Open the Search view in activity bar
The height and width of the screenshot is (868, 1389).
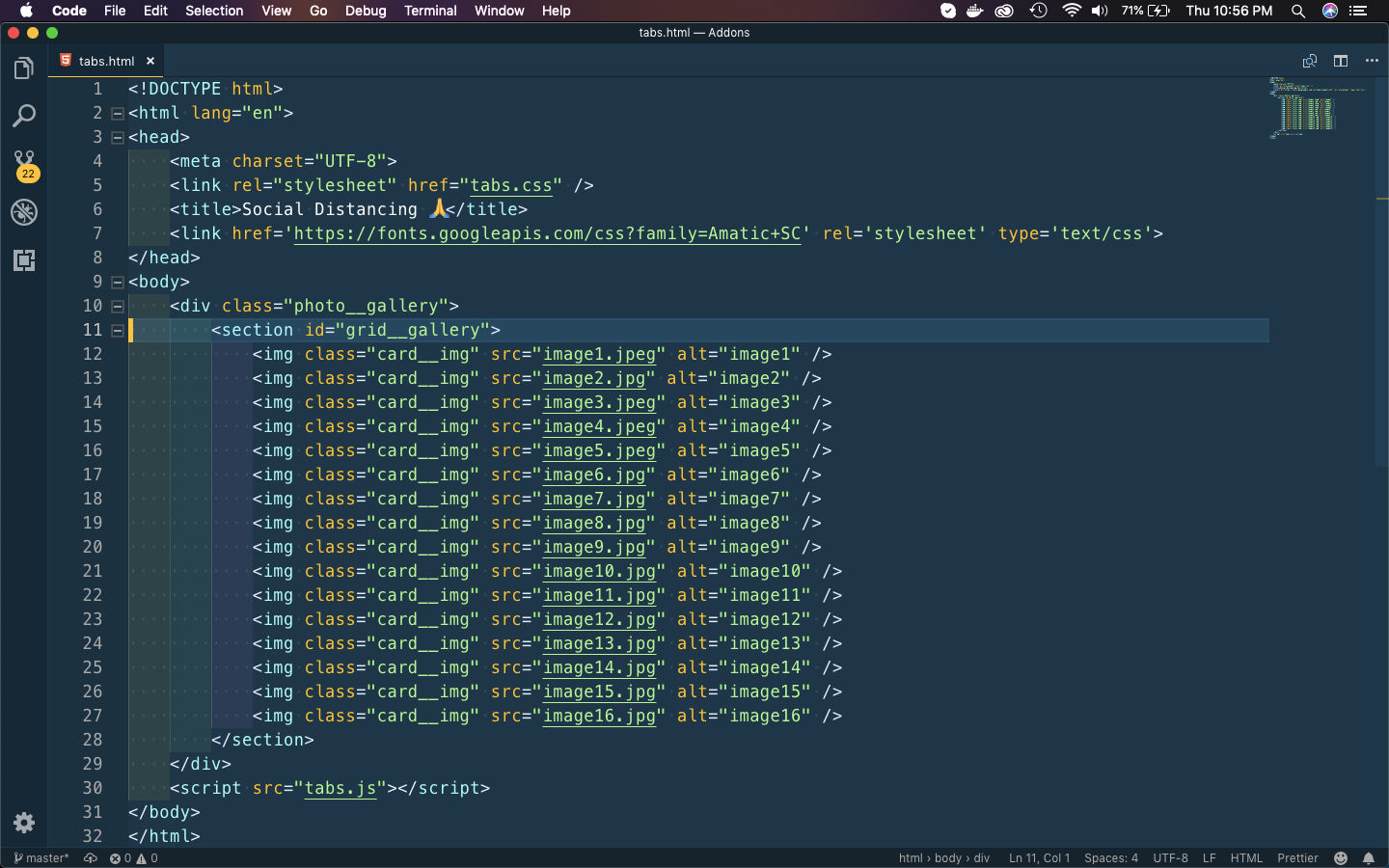point(24,117)
